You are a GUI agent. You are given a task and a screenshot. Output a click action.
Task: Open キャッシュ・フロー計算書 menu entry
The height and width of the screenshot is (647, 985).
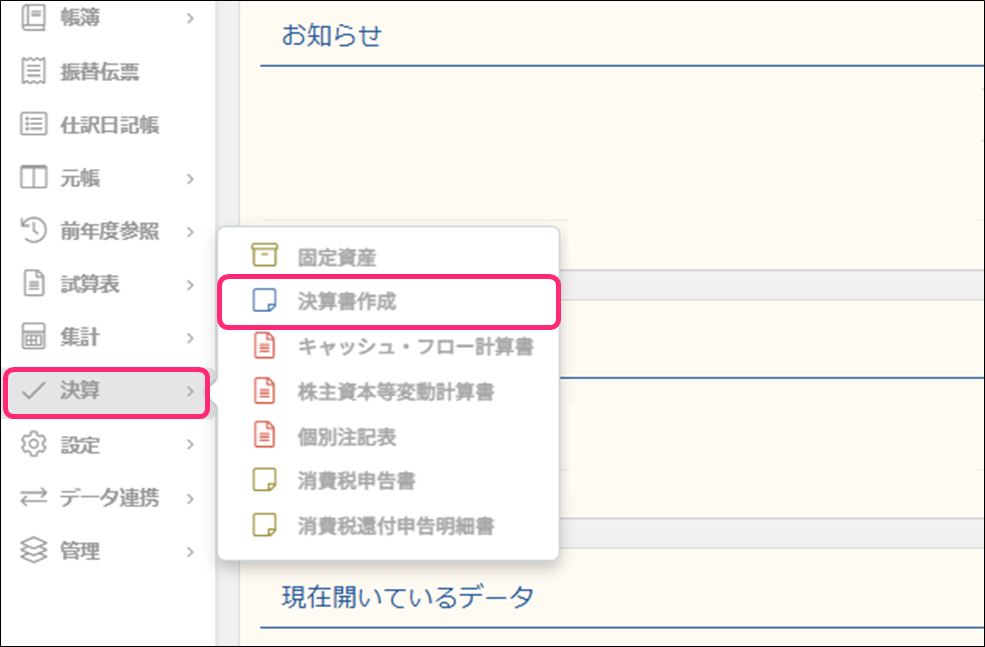414,347
